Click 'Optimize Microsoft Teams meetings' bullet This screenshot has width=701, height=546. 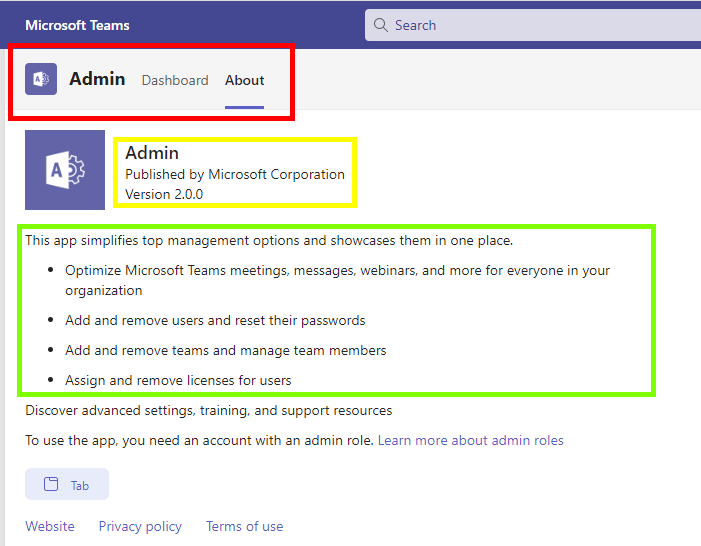click(x=338, y=280)
